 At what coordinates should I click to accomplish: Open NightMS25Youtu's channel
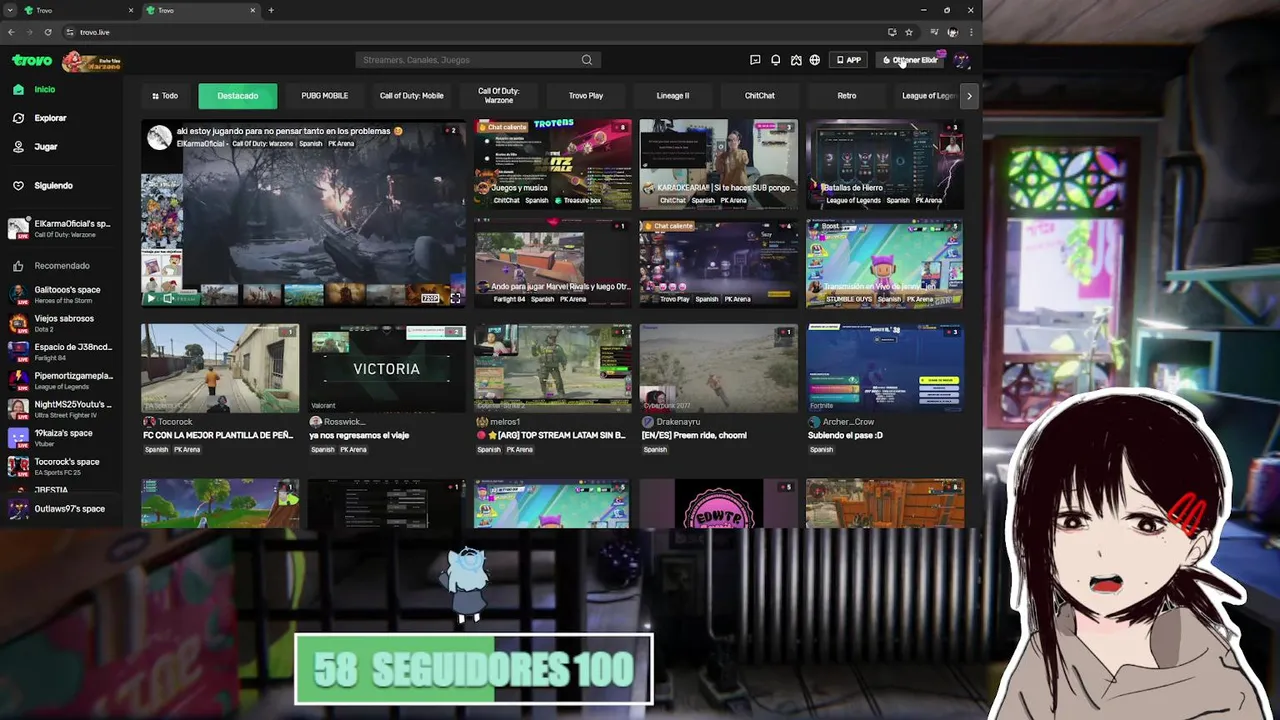click(x=60, y=409)
